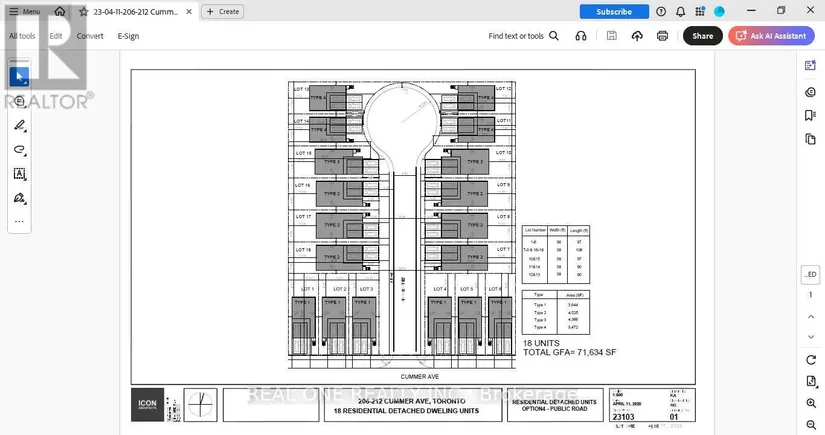This screenshot has width=825, height=435.
Task: Open the Menu hamburger
Action: point(24,12)
